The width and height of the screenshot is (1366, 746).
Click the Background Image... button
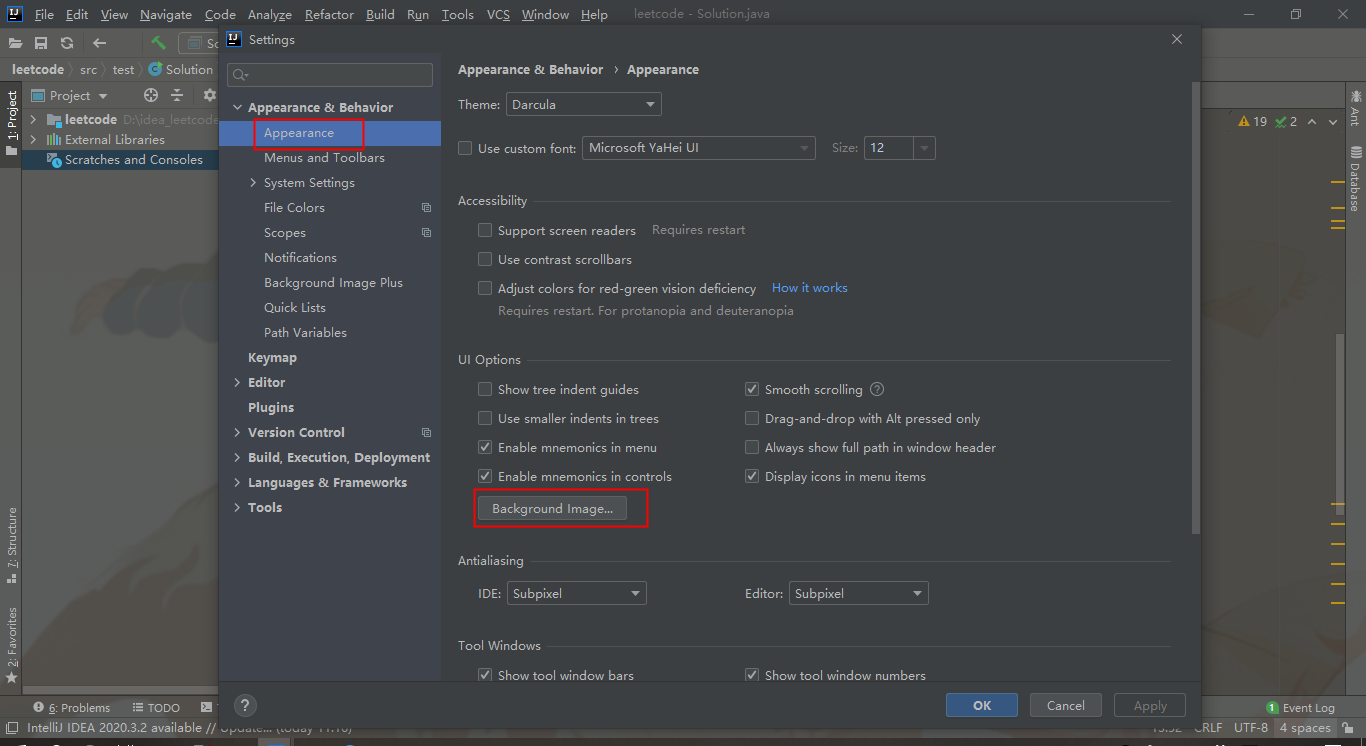[x=552, y=508]
